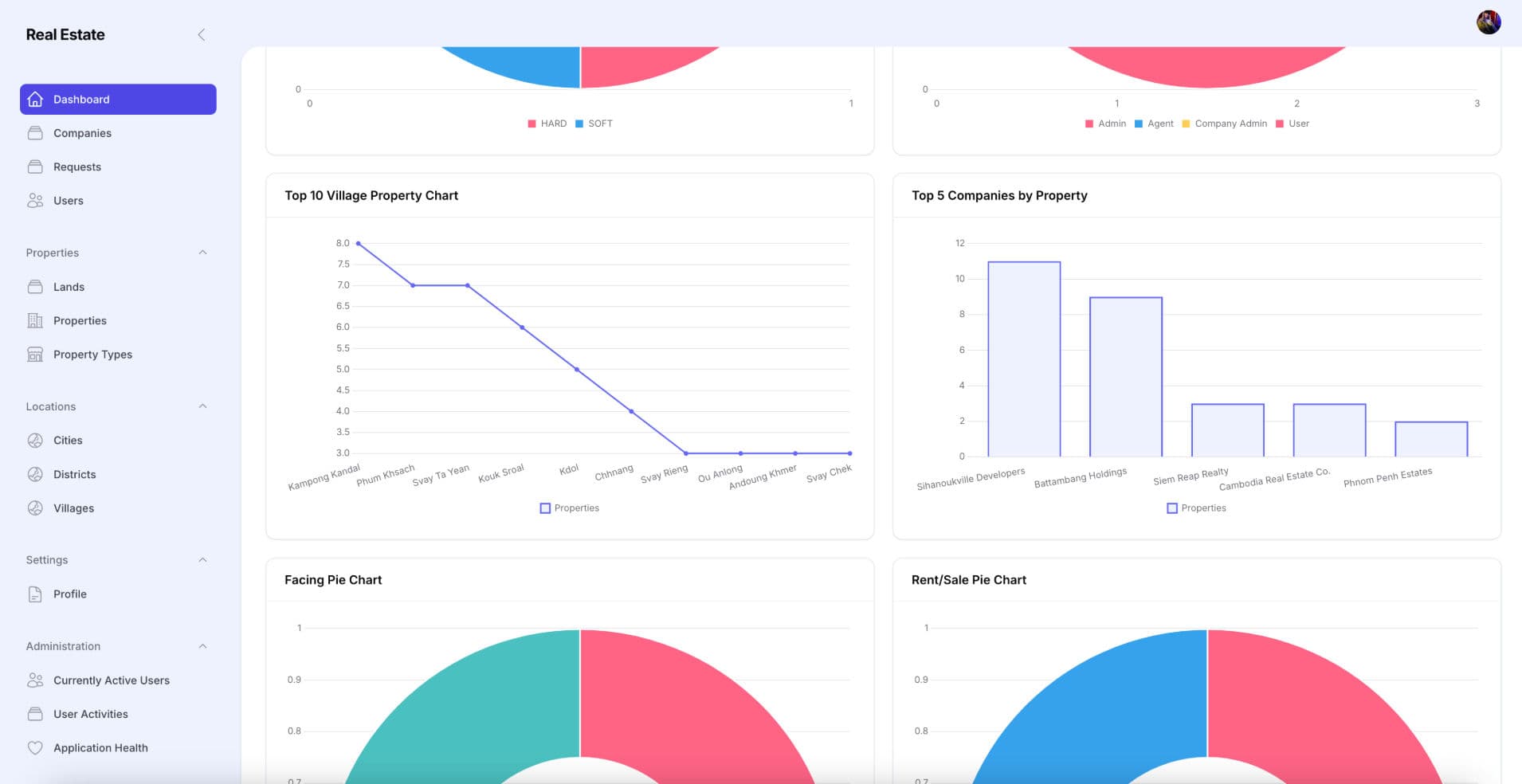The image size is (1522, 784).
Task: Open the Lands page
Action: coord(118,287)
